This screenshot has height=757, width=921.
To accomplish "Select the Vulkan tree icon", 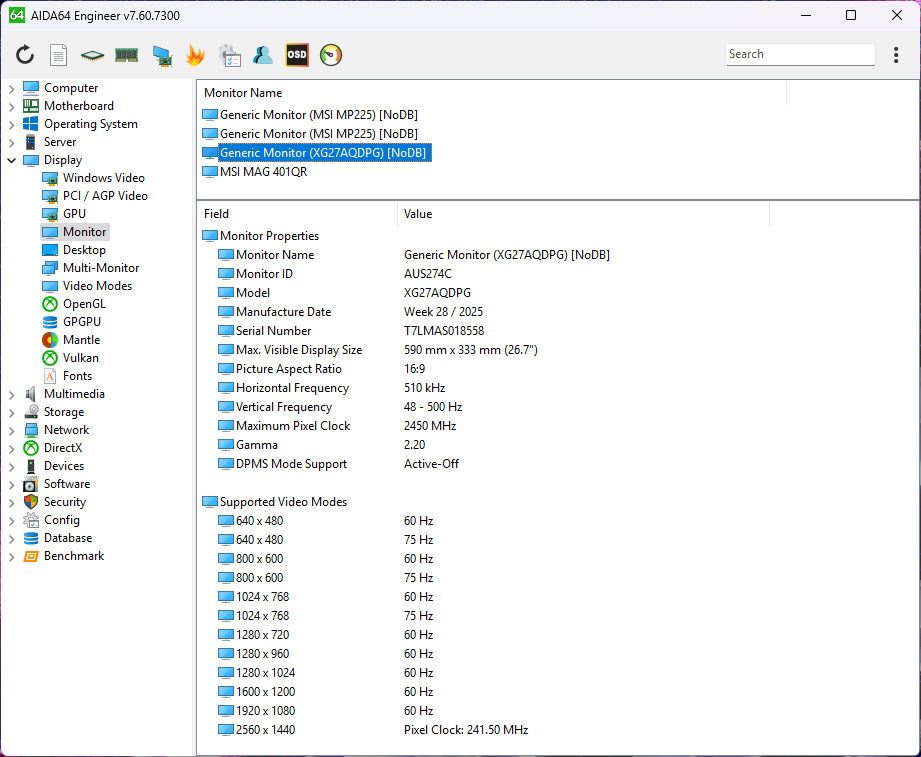I will pyautogui.click(x=50, y=358).
